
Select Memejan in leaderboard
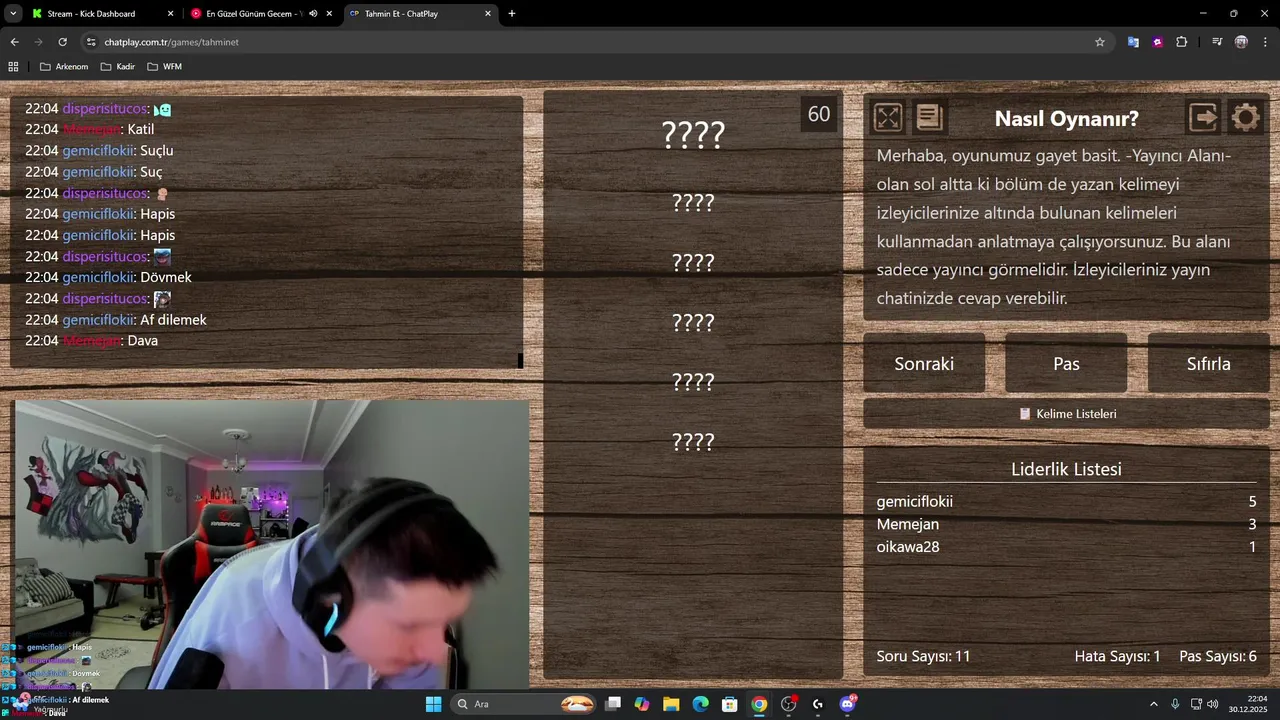point(908,524)
